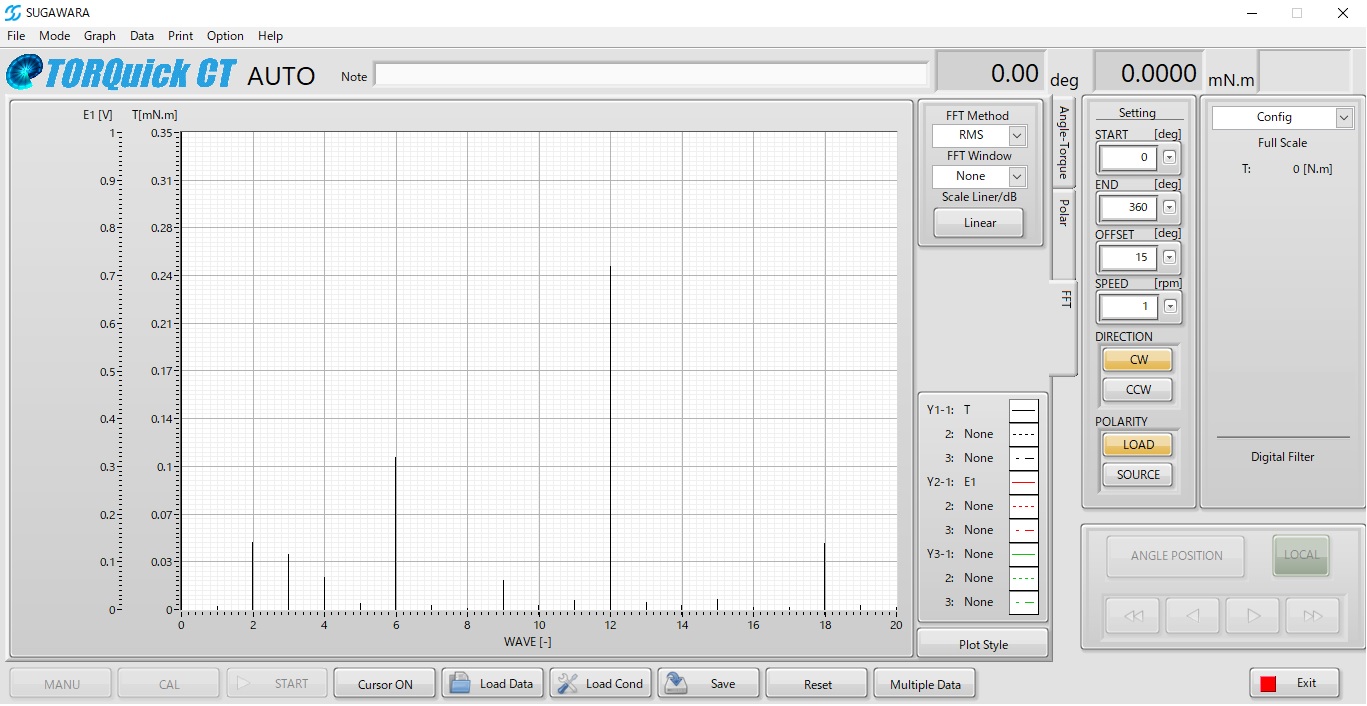The width and height of the screenshot is (1367, 706).
Task: Open the File menu
Action: [x=16, y=36]
